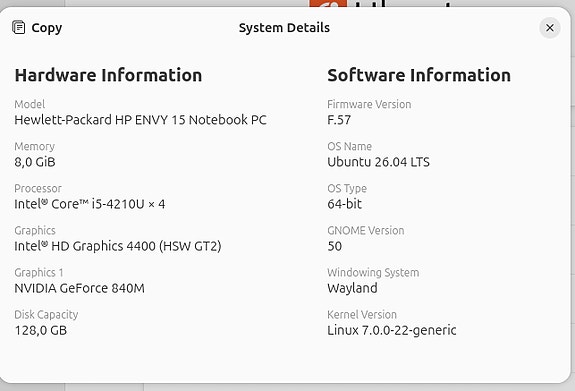Viewport: 575px width, 391px height.
Task: Select the GNOME version value 50
Action: 334,246
